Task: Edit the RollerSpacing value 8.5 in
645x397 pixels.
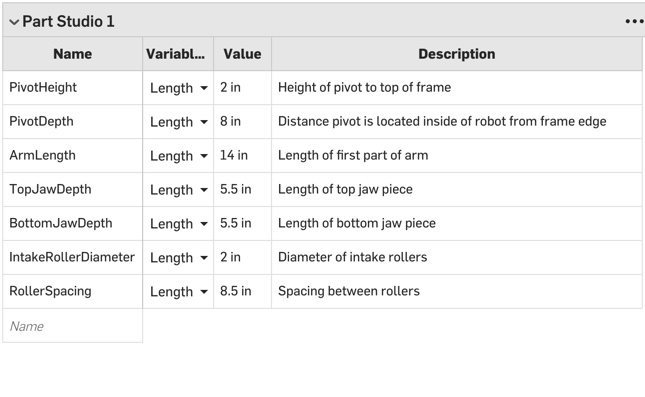Action: pyautogui.click(x=242, y=291)
